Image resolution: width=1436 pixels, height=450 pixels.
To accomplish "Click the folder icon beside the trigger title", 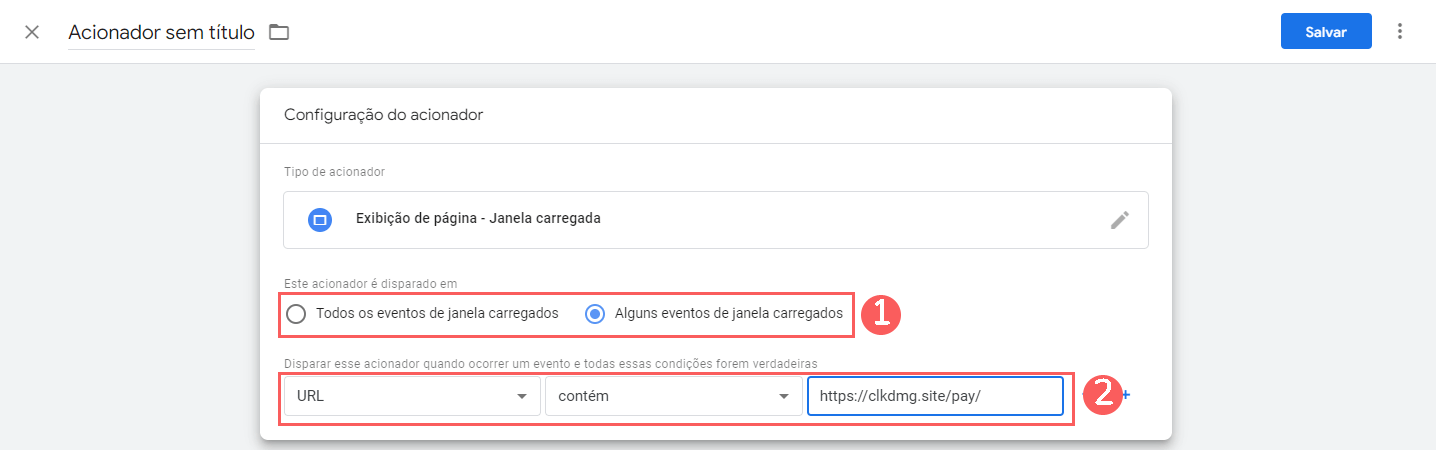I will pos(279,32).
